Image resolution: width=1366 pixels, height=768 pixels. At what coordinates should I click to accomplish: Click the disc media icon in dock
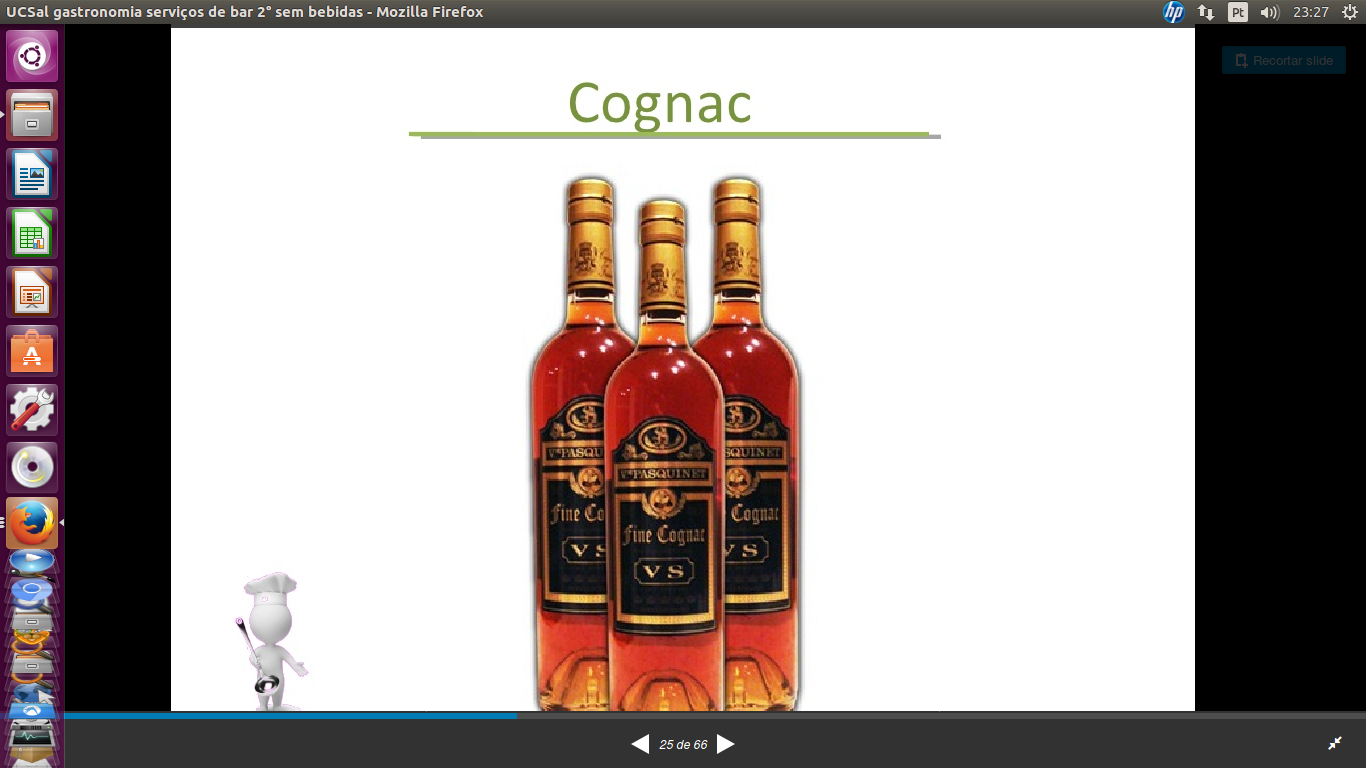tap(32, 468)
